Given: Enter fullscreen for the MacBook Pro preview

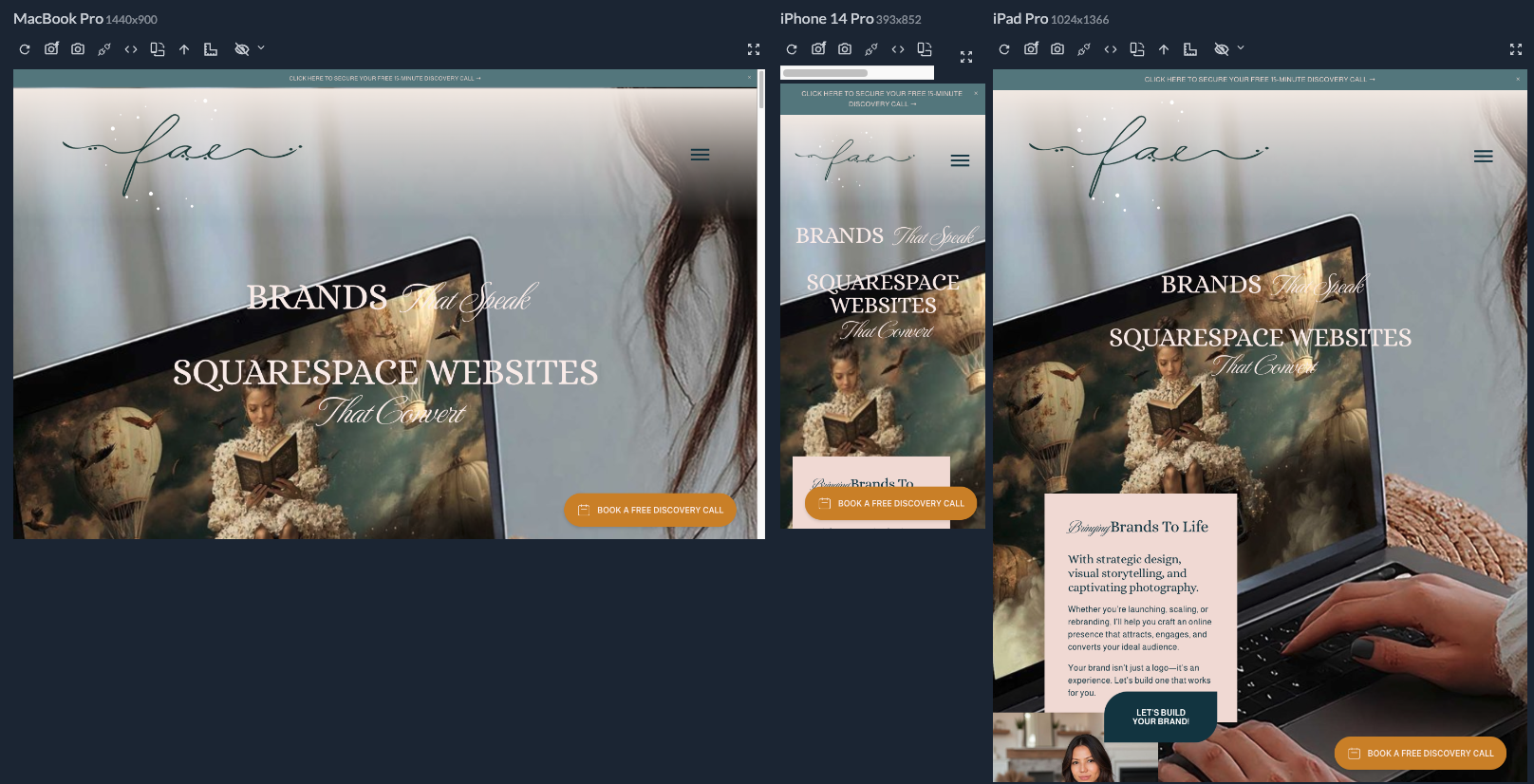Looking at the screenshot, I should click(x=754, y=49).
